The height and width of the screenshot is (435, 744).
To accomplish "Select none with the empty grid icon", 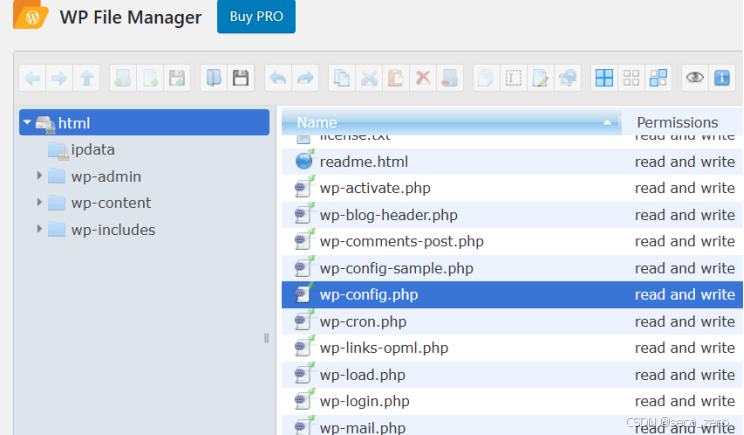I will click(x=631, y=78).
